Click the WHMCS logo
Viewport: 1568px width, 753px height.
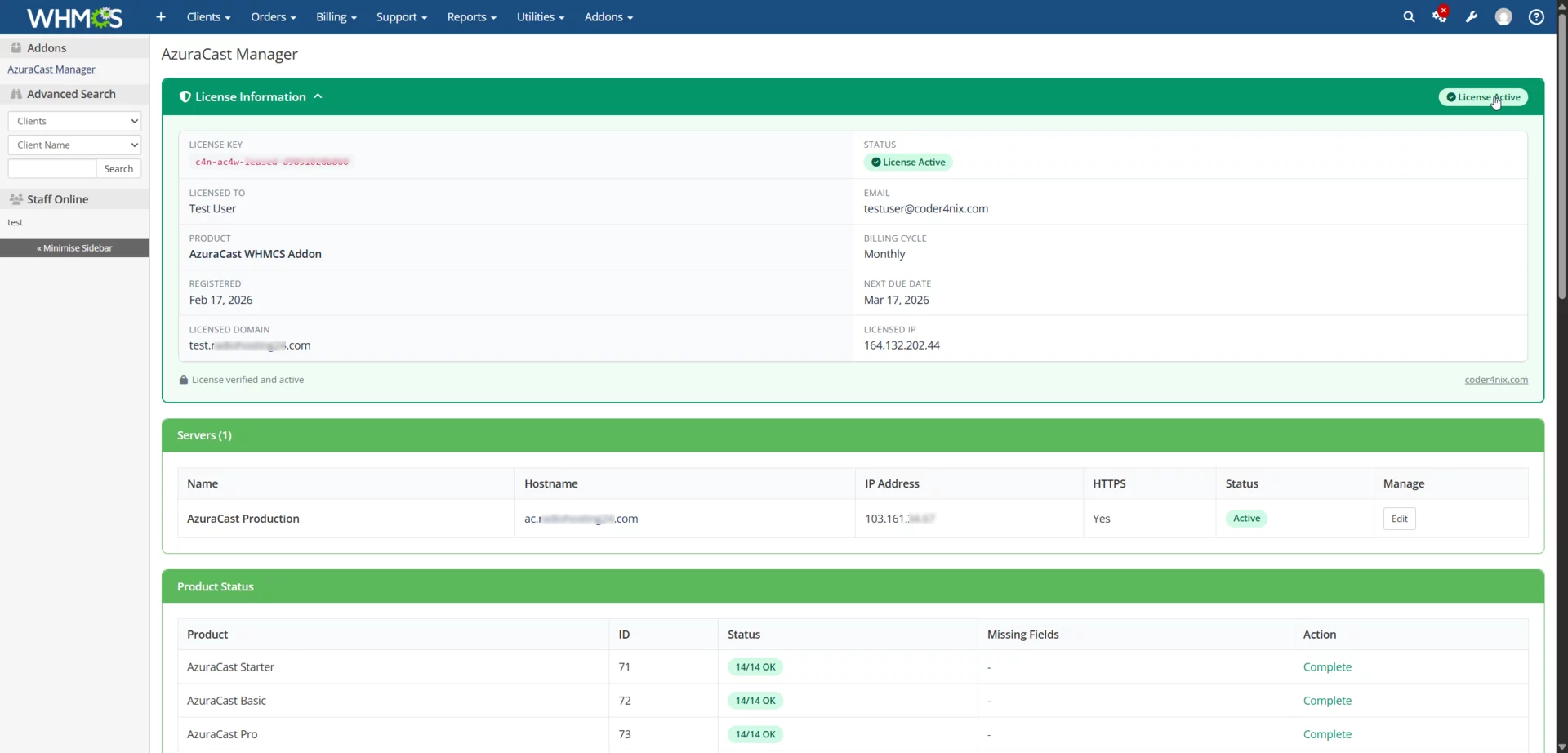[x=73, y=16]
